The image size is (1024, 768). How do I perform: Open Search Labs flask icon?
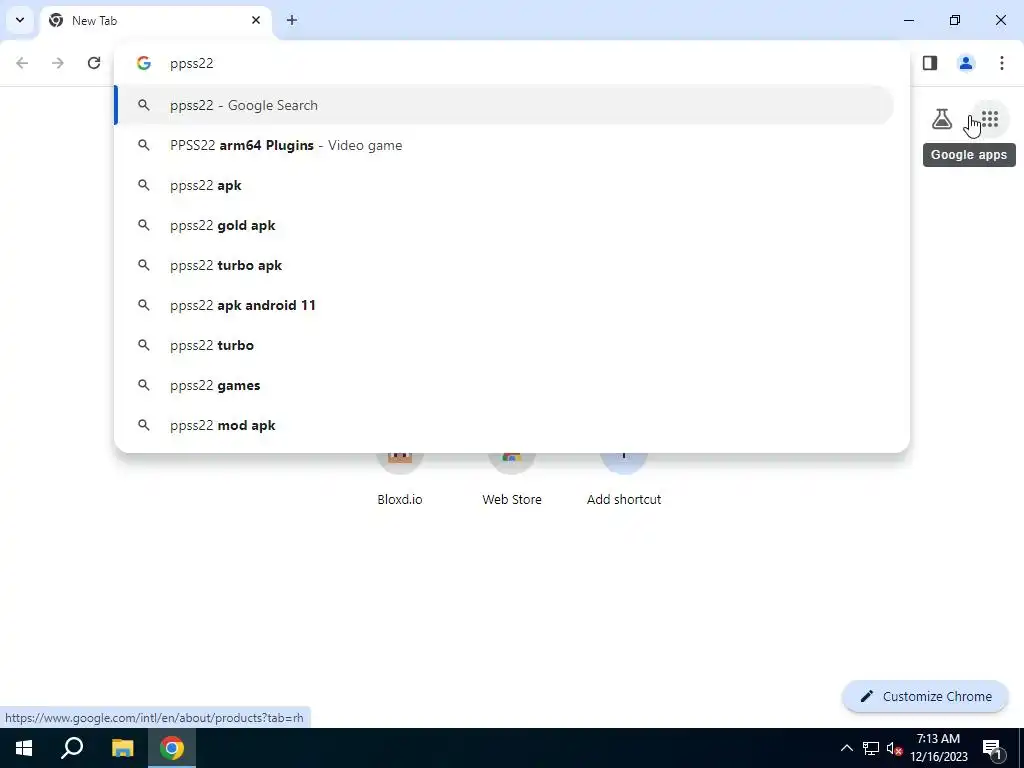[x=942, y=120]
